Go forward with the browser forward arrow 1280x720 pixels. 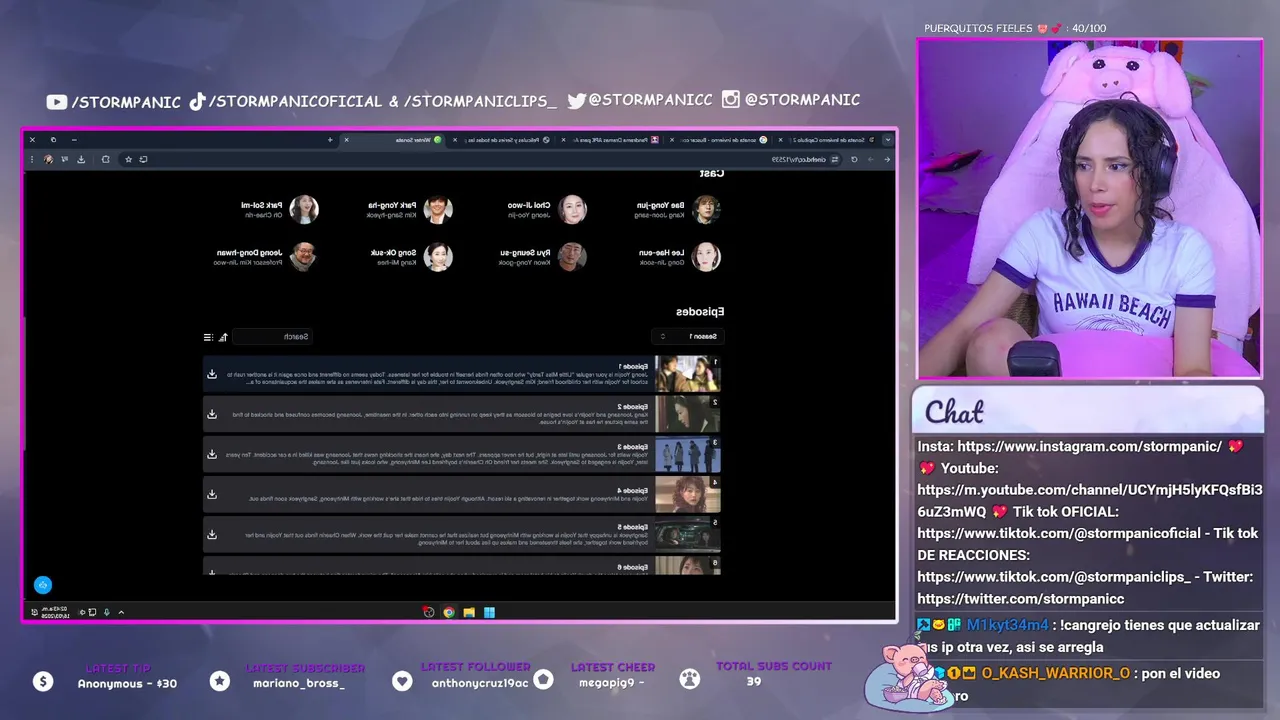[x=870, y=159]
